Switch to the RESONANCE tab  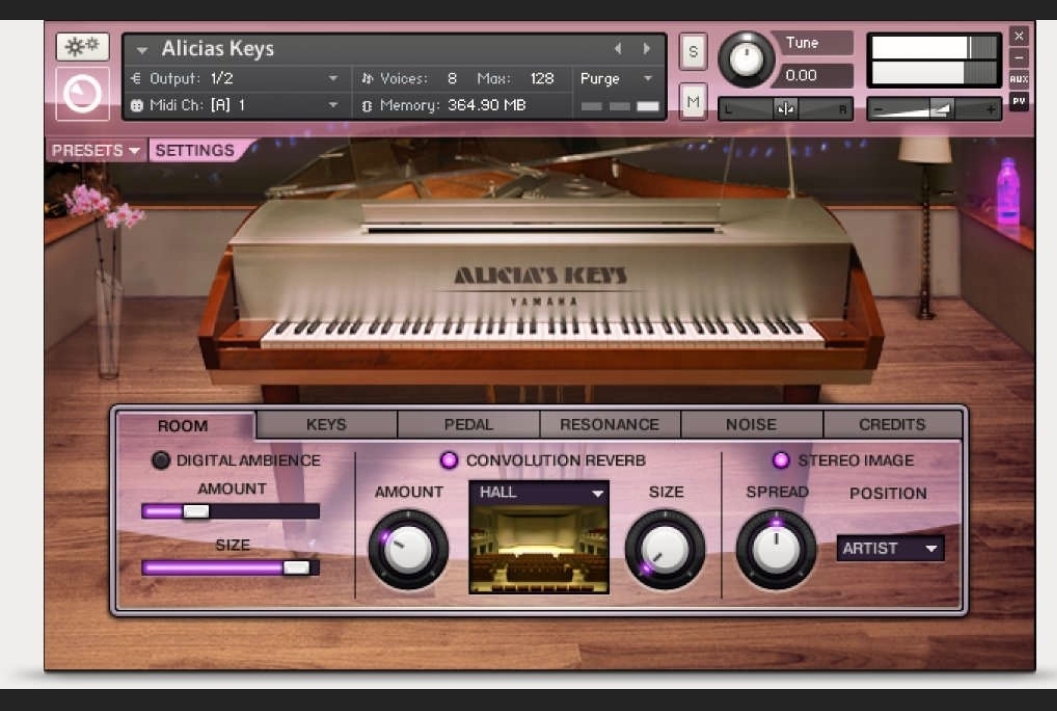tap(609, 425)
